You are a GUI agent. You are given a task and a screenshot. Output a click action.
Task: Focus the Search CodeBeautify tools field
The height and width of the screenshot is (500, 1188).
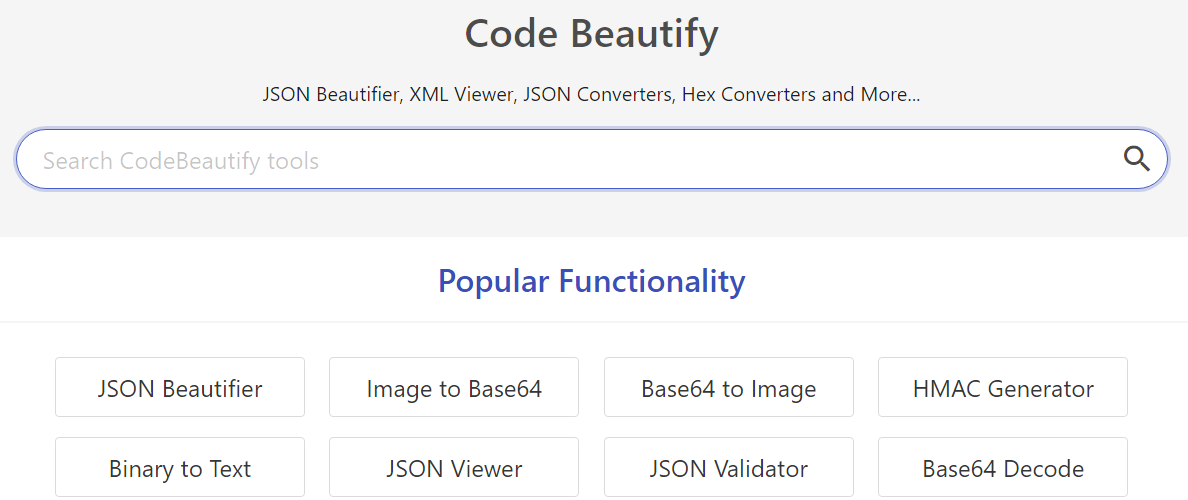click(560, 160)
